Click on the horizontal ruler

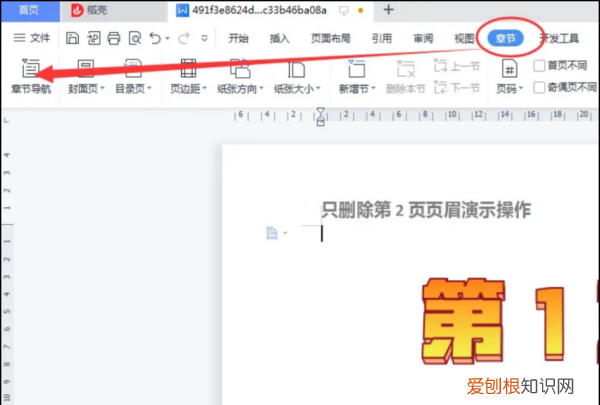pyautogui.click(x=416, y=114)
